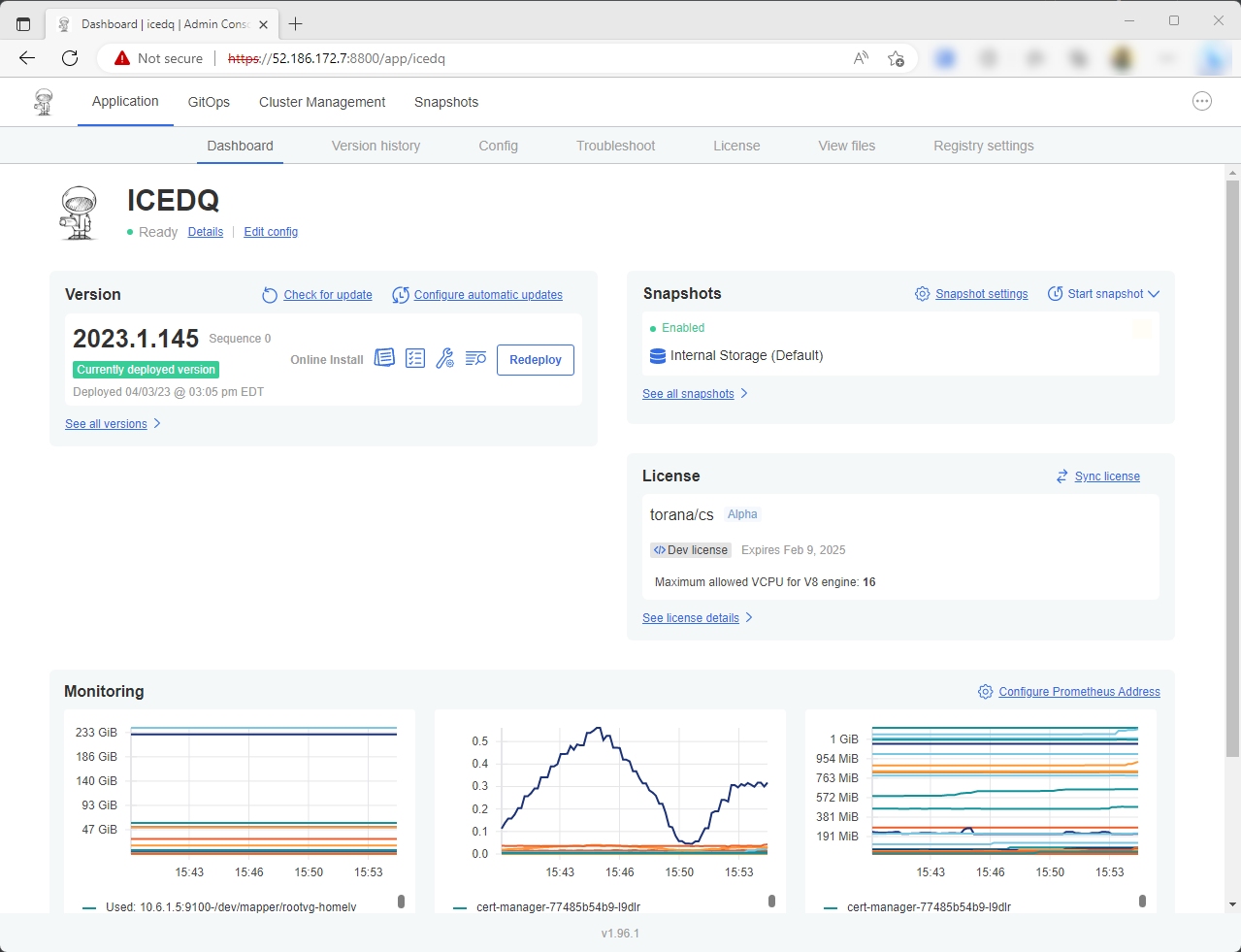Click the Check for update refresh icon
This screenshot has width=1241, height=952.
click(x=270, y=295)
